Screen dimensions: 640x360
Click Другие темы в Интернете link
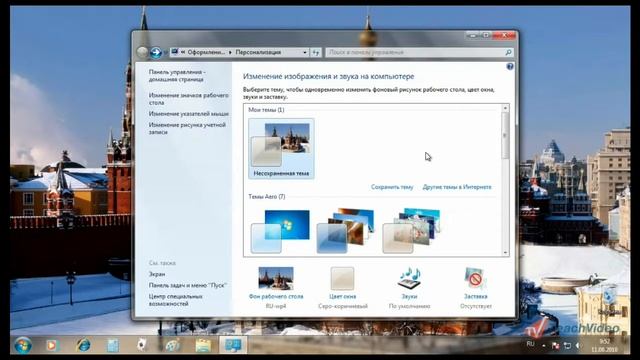coord(457,187)
